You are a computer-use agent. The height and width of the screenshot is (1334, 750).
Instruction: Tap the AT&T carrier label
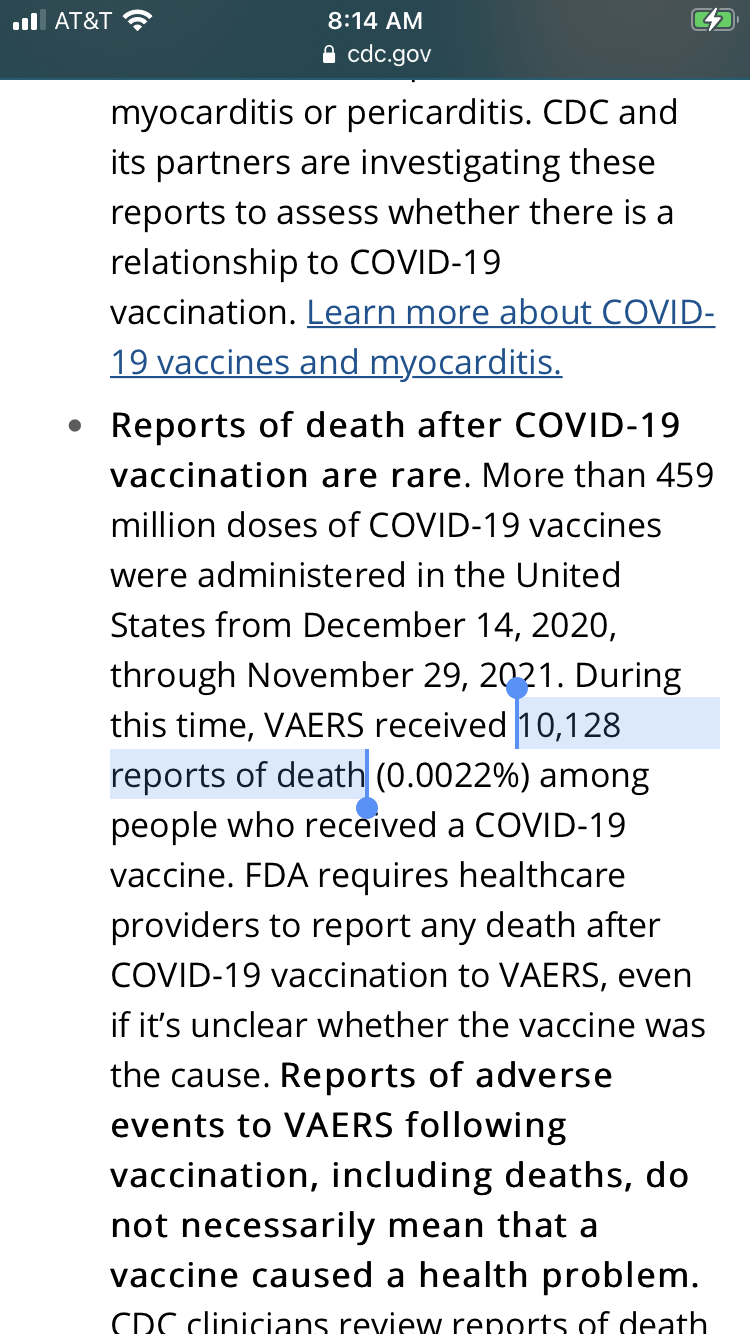82,21
